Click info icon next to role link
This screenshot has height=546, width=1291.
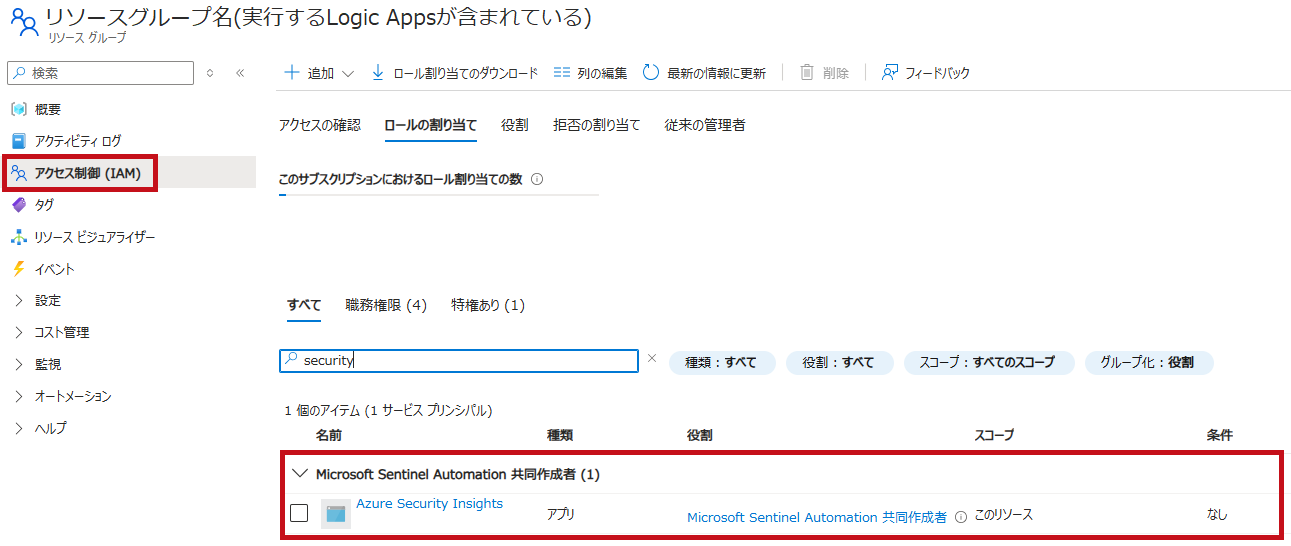[x=961, y=517]
